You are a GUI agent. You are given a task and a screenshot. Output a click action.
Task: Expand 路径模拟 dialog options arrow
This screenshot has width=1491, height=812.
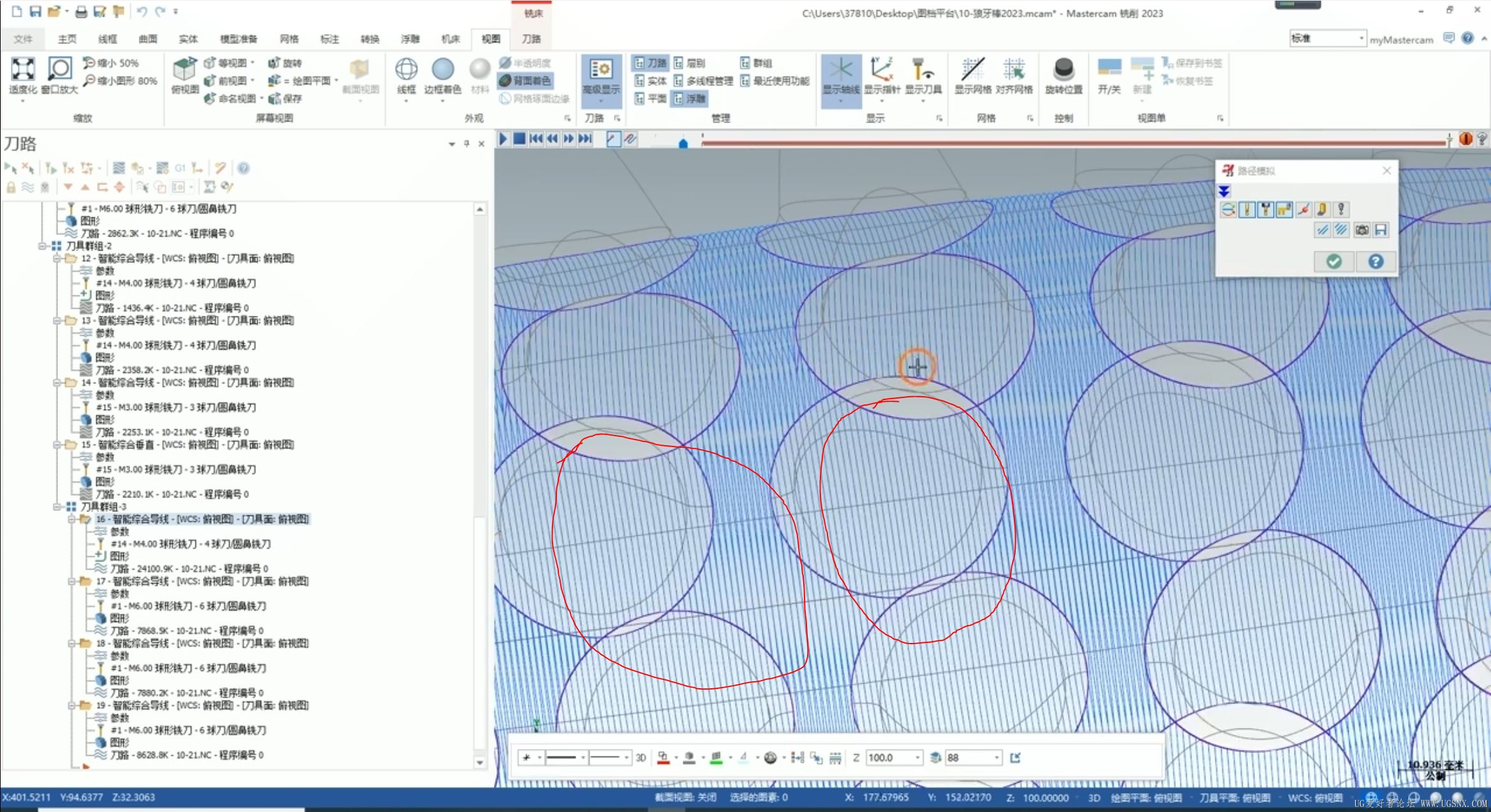point(1224,191)
